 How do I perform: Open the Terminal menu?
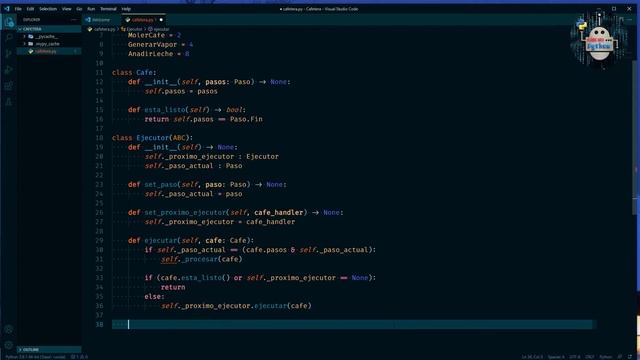pos(108,9)
